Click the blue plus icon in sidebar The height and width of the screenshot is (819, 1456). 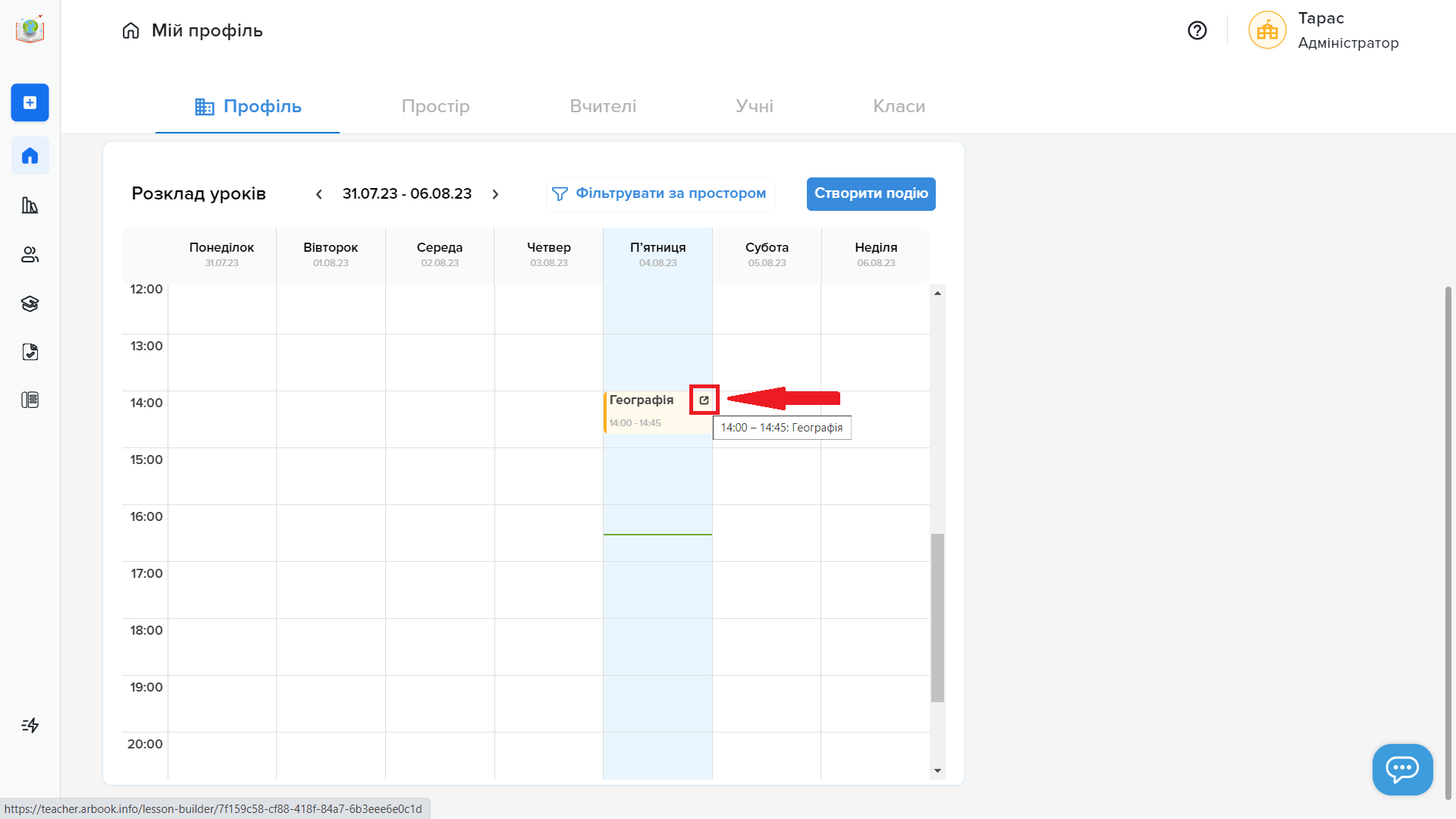coord(30,102)
